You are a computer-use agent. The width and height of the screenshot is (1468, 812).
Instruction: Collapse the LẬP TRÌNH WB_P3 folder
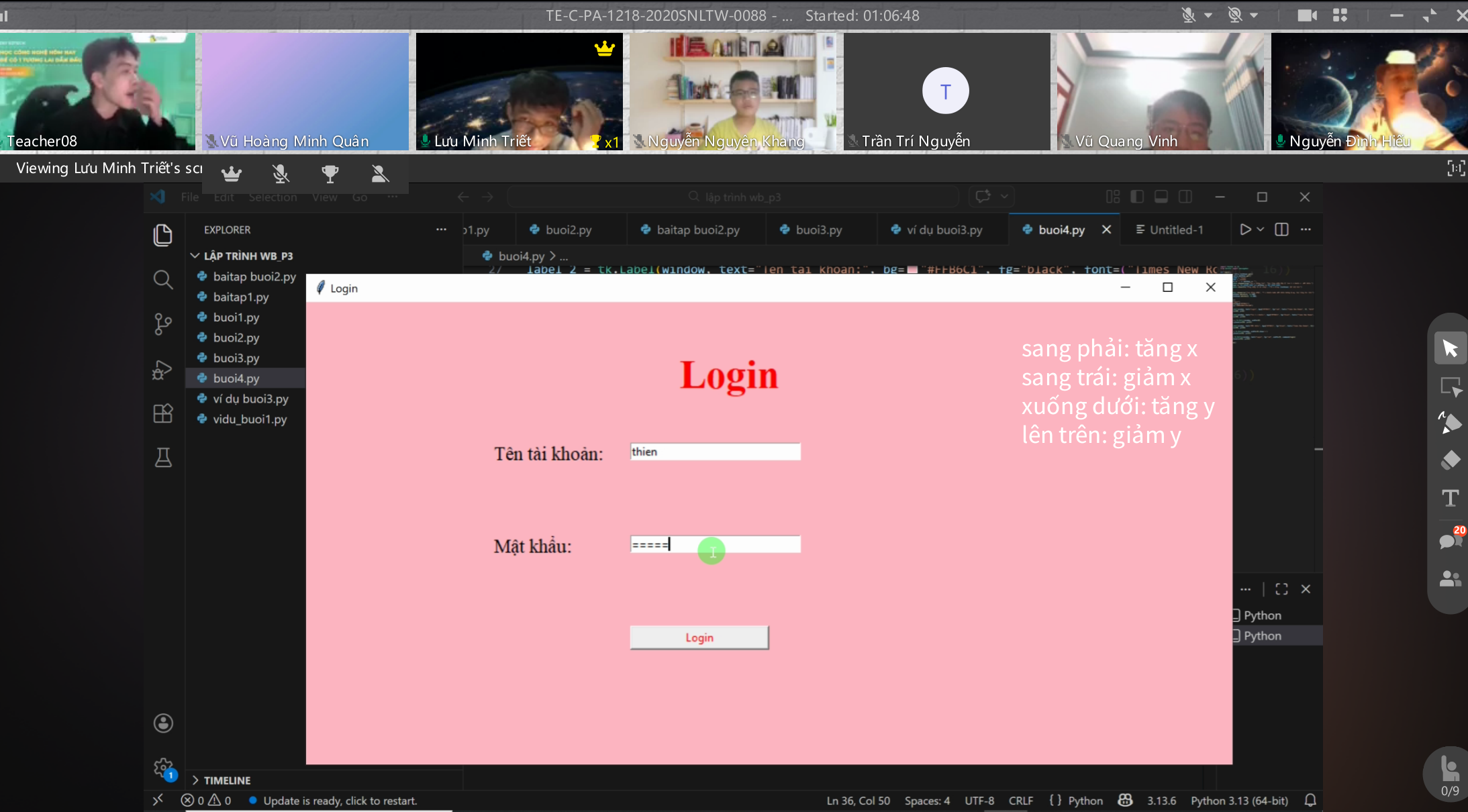195,256
